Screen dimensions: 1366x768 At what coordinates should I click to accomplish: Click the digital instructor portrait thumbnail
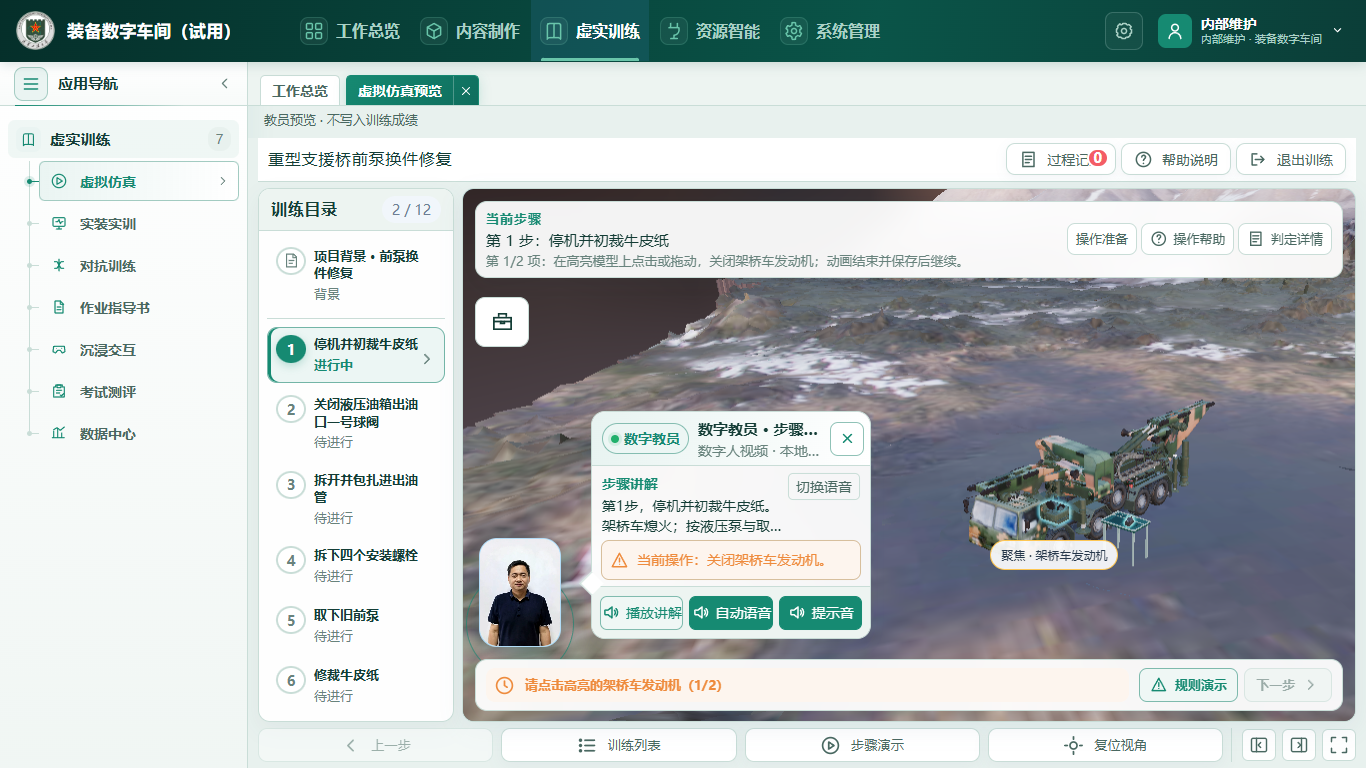520,593
